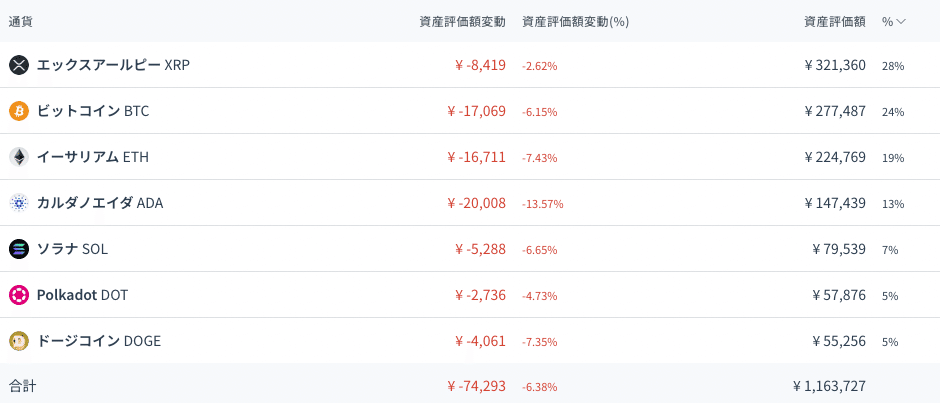Click the Polkadot pink icon
This screenshot has width=940, height=403.
19,295
